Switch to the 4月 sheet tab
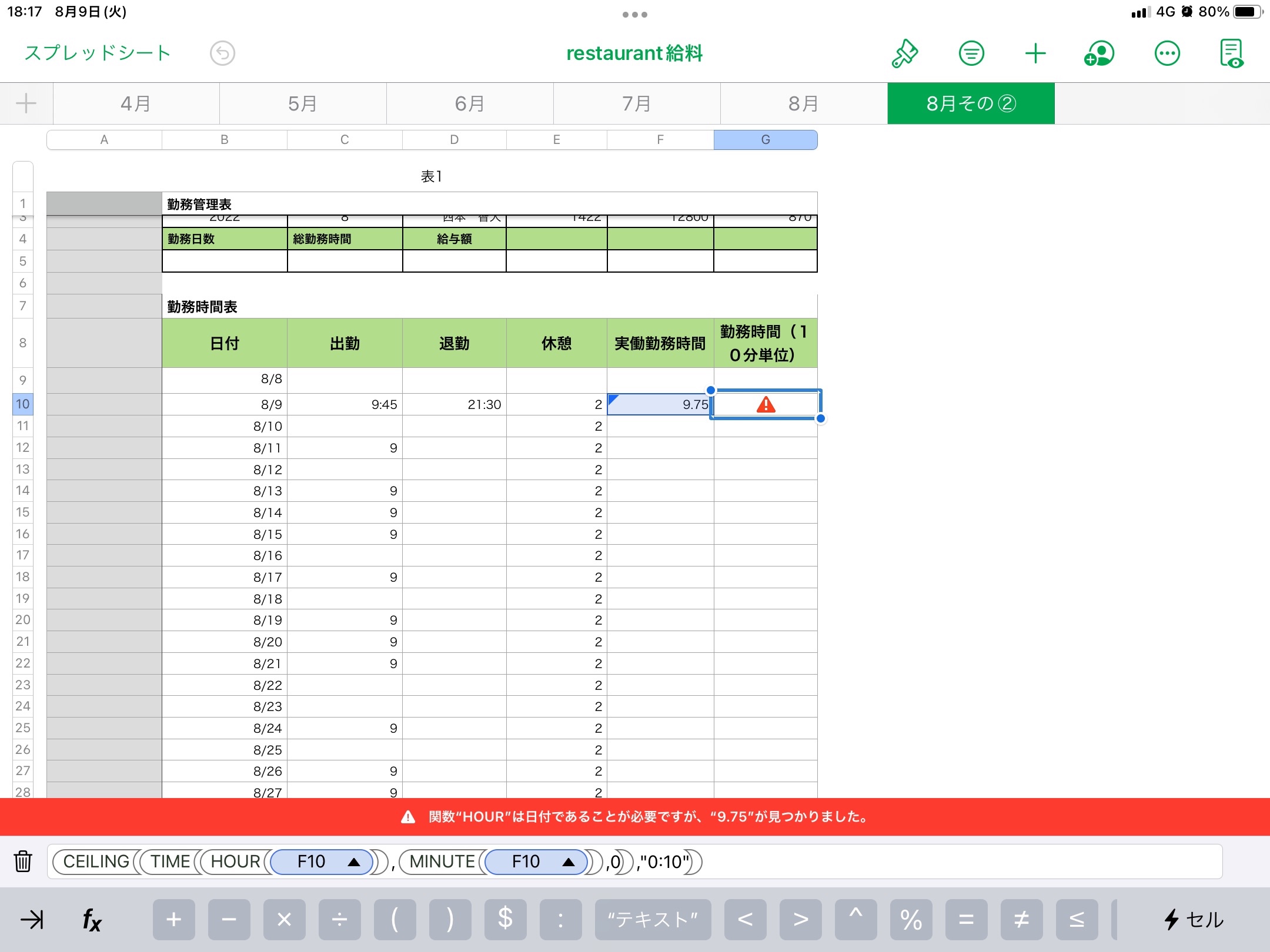 pyautogui.click(x=136, y=104)
